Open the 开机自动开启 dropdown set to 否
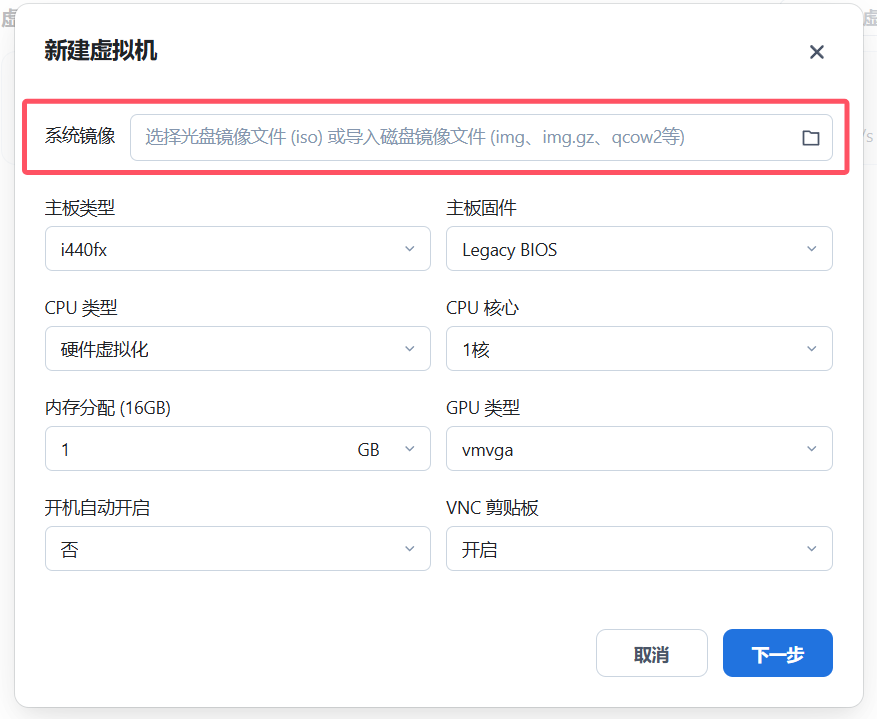 pyautogui.click(x=237, y=548)
